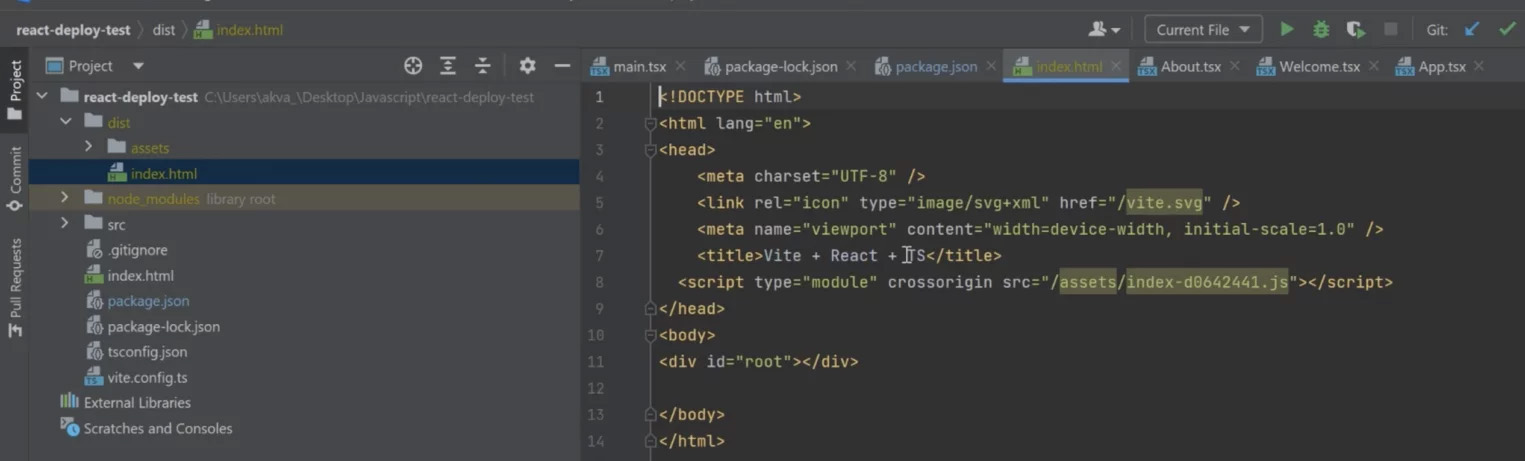Close the main.tsx tab
1525x461 pixels.
click(681, 67)
